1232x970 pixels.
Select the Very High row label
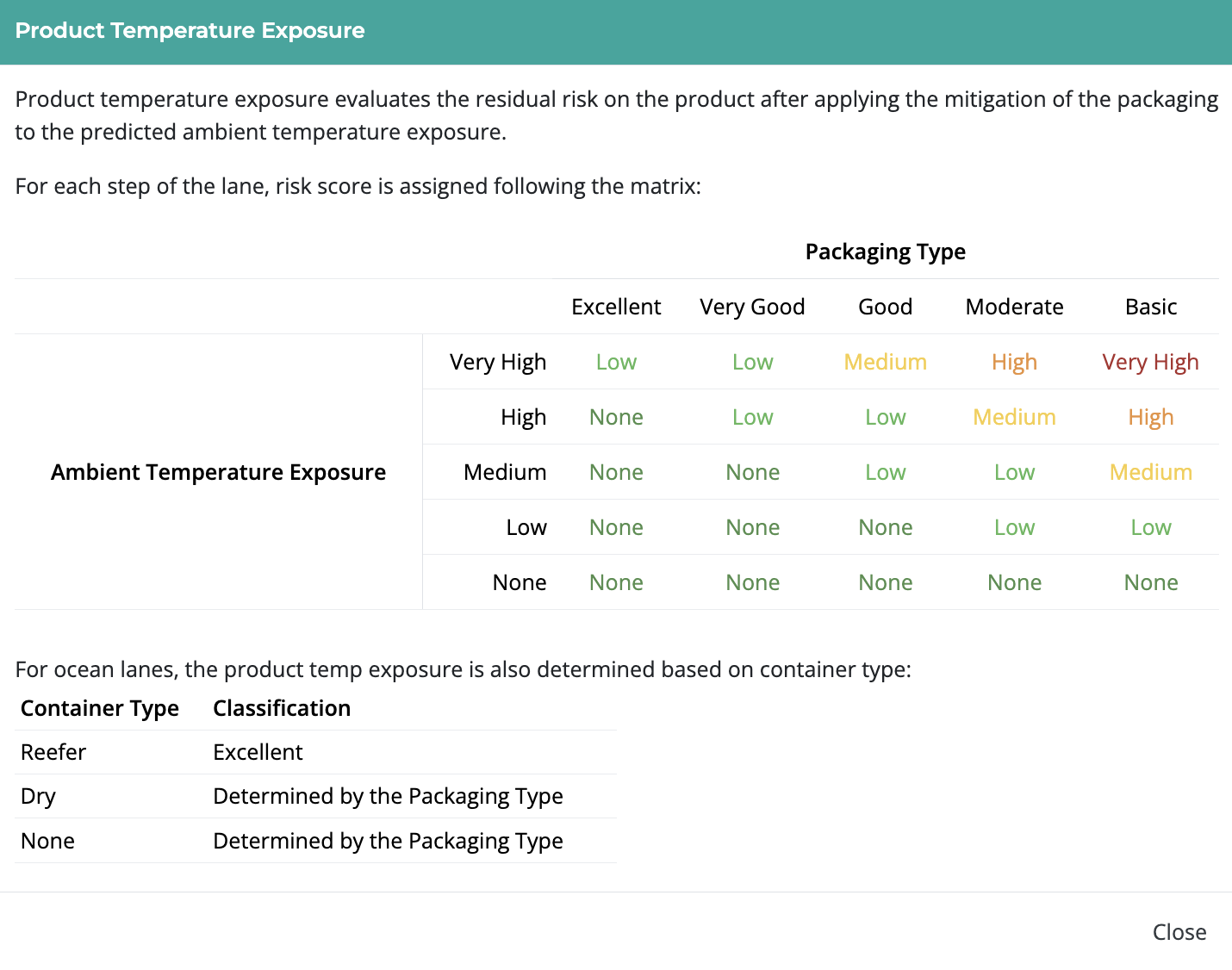coord(497,362)
